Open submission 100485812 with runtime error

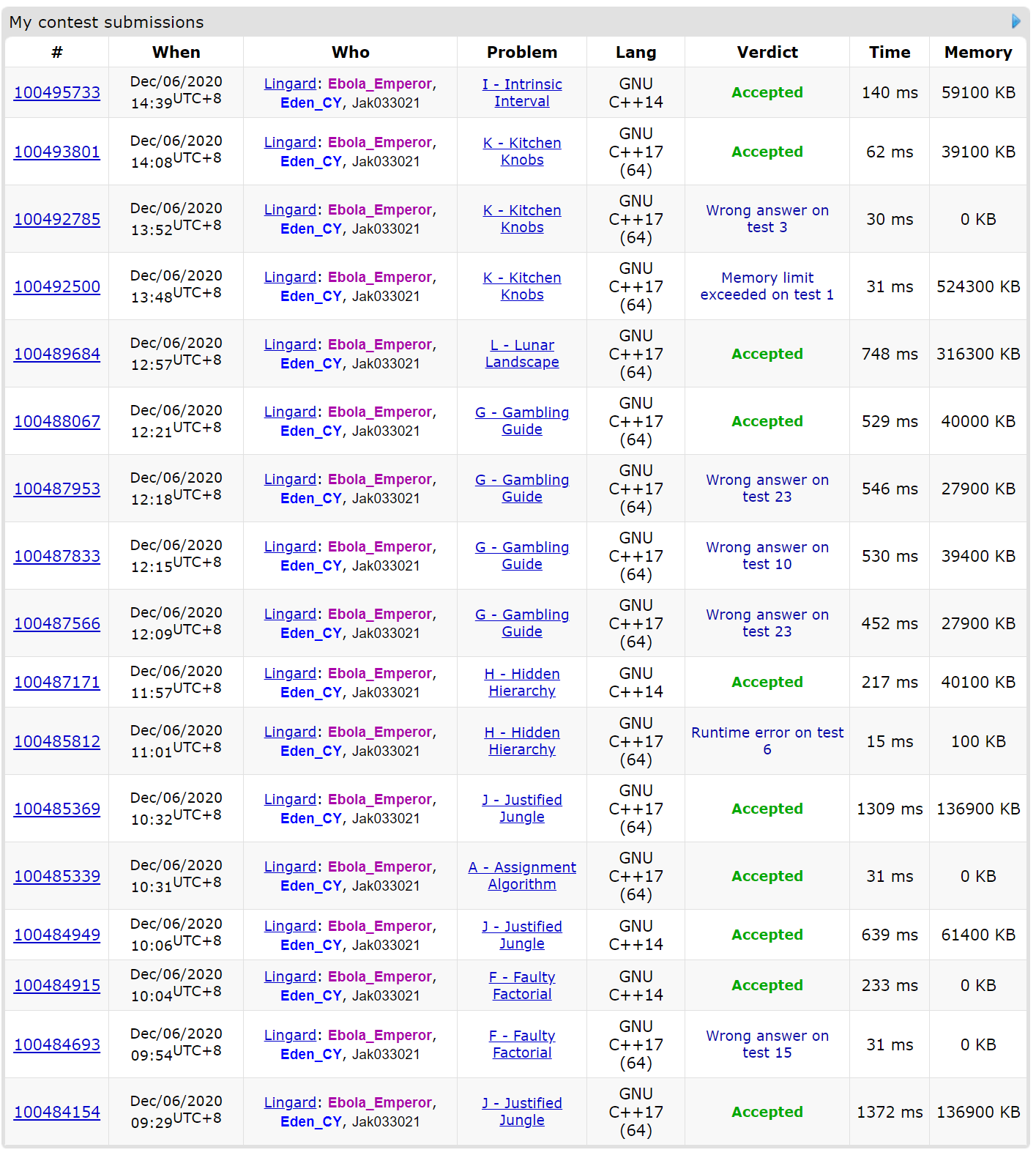[x=57, y=742]
